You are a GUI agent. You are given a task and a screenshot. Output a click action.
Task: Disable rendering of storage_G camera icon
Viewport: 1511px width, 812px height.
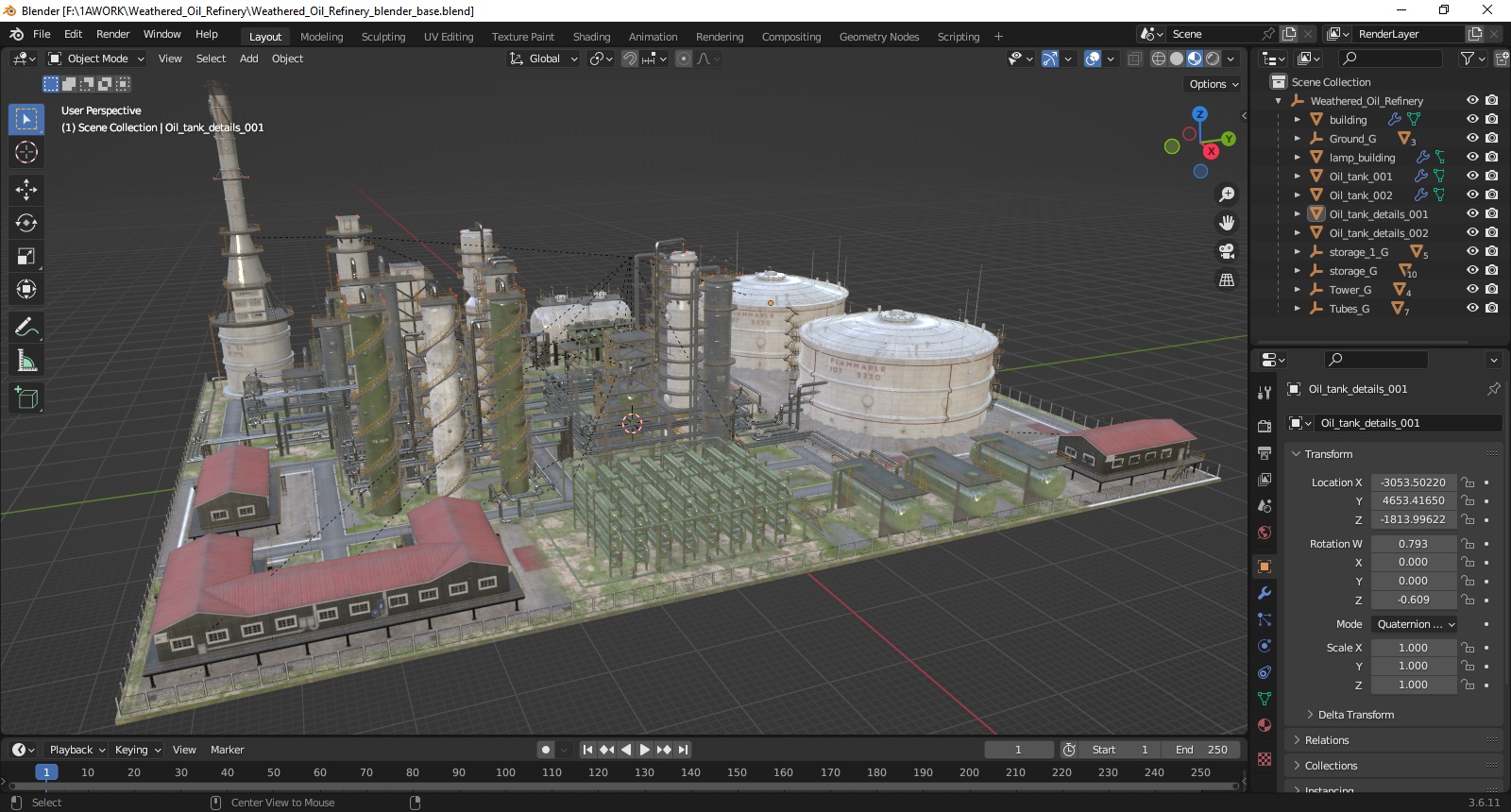pos(1492,270)
